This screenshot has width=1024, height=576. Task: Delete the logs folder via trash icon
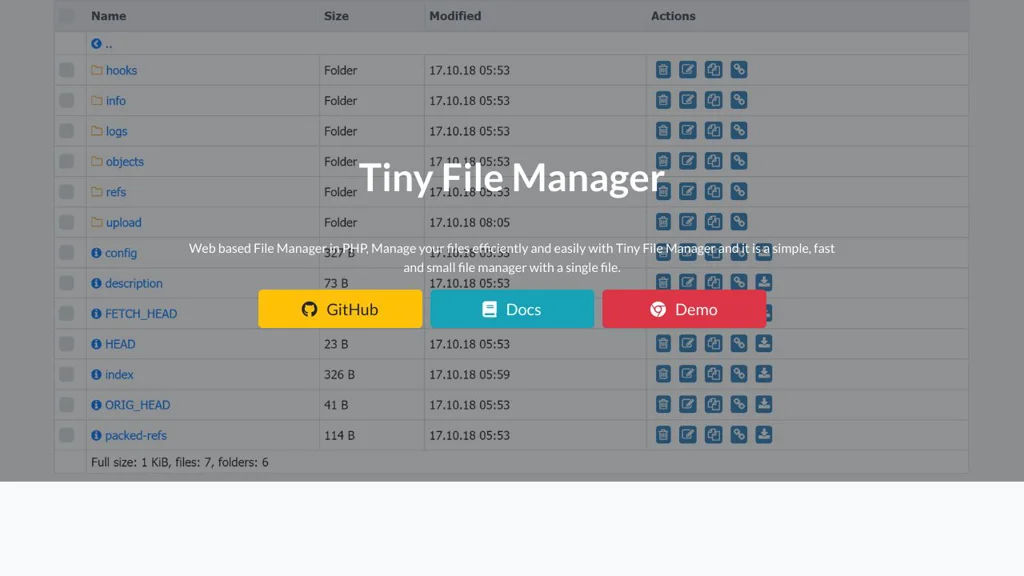(x=663, y=131)
